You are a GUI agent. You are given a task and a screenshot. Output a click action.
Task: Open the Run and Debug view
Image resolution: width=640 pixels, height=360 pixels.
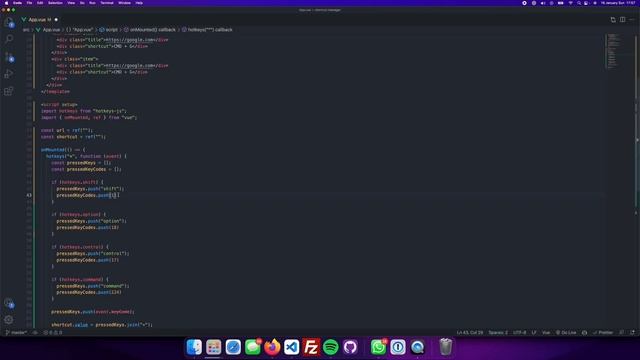coord(9,74)
